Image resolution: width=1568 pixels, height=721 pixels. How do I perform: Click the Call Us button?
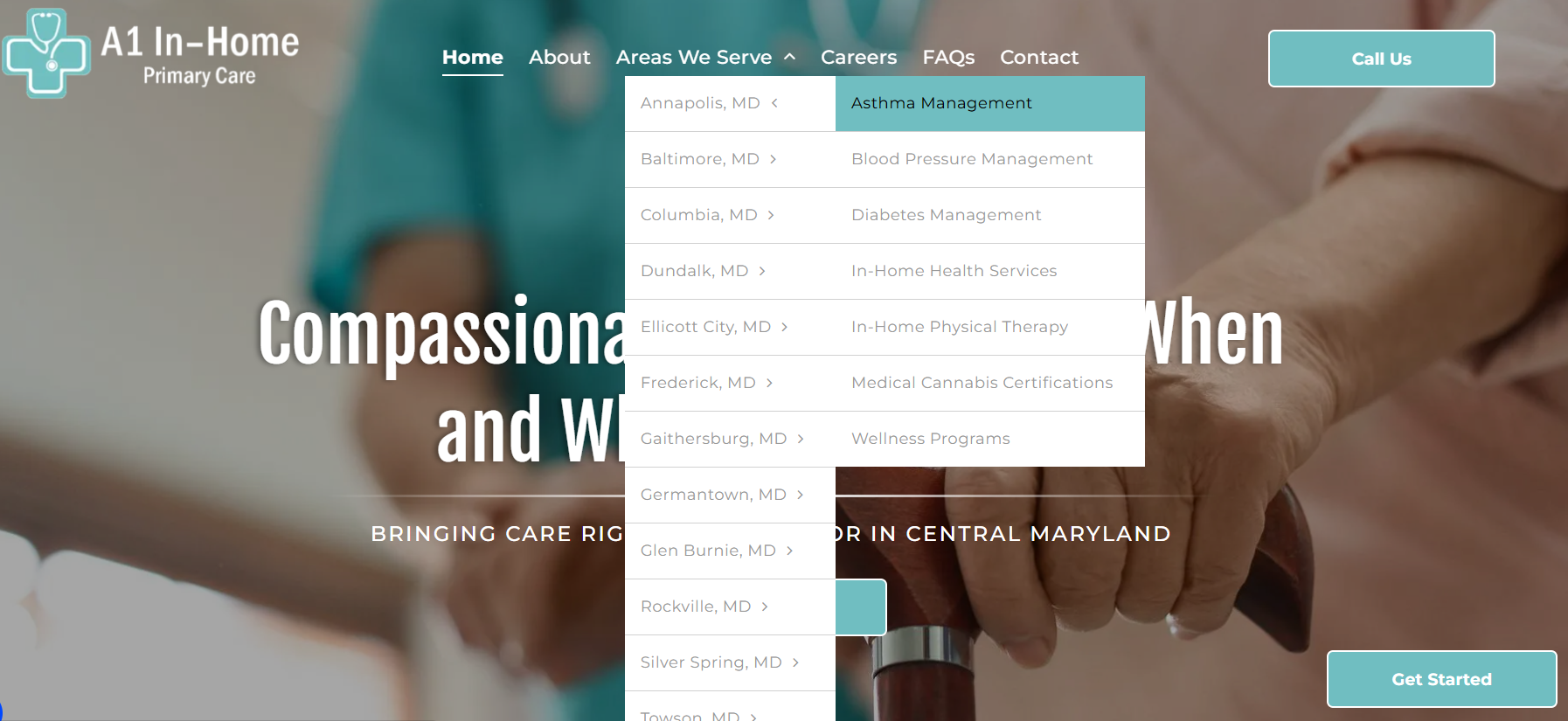pos(1382,59)
